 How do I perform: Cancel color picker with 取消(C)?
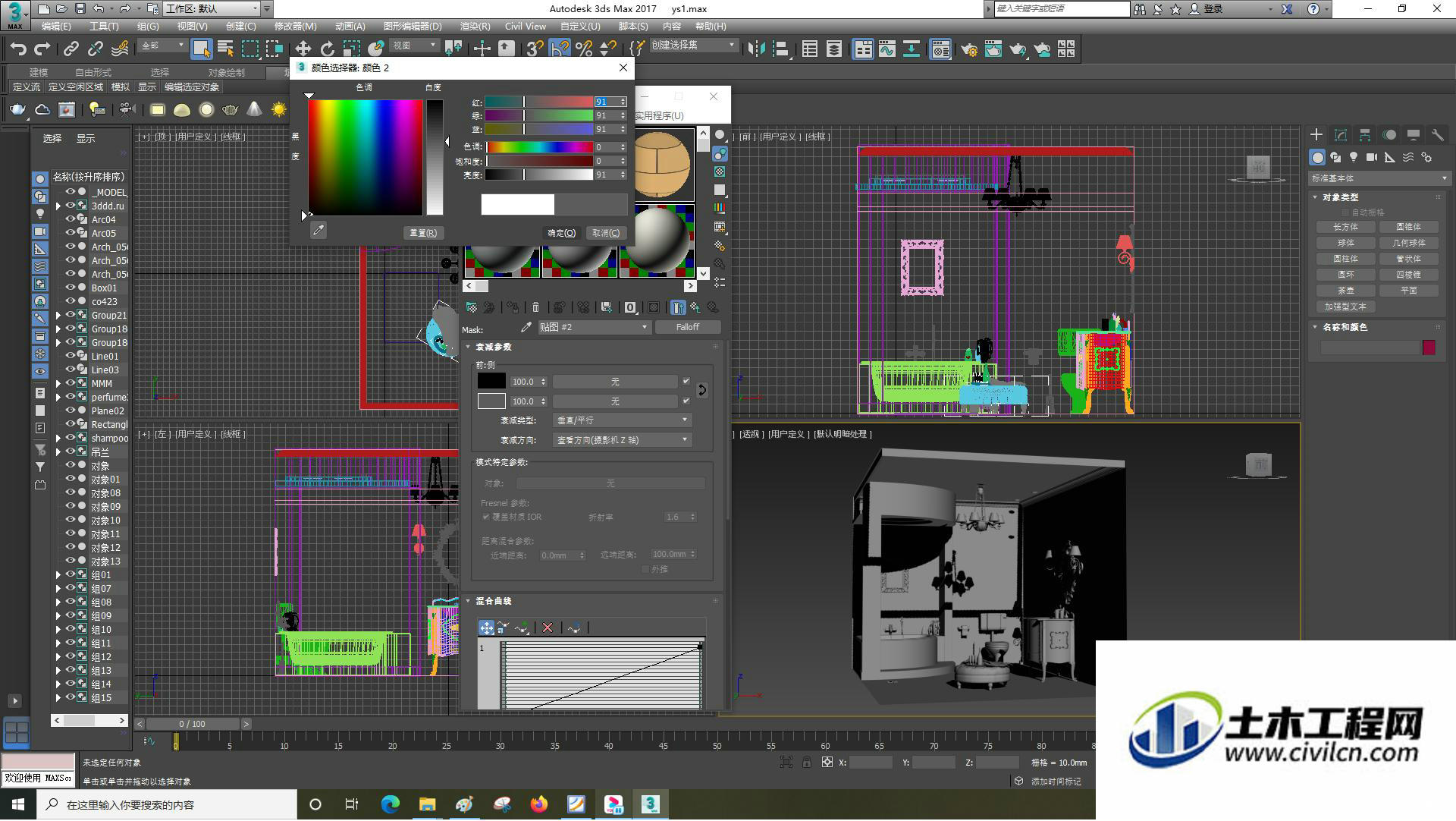606,233
